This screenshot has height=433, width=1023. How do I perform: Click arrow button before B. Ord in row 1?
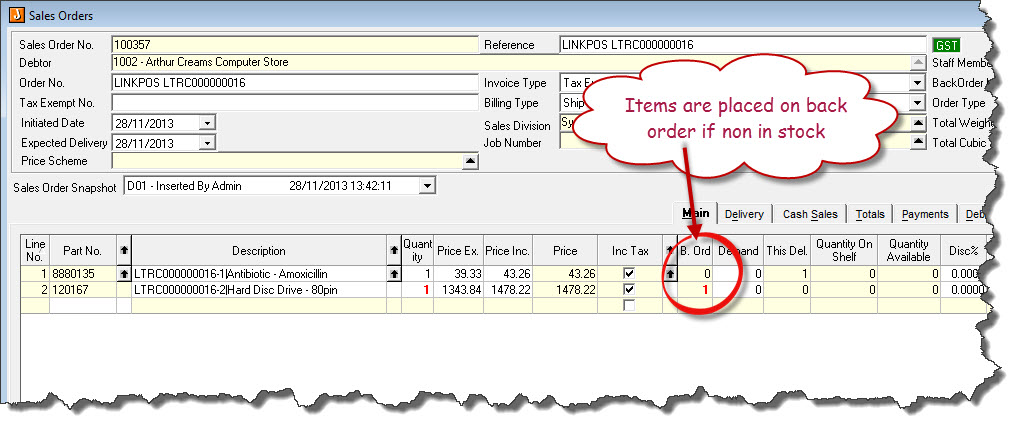coord(669,275)
